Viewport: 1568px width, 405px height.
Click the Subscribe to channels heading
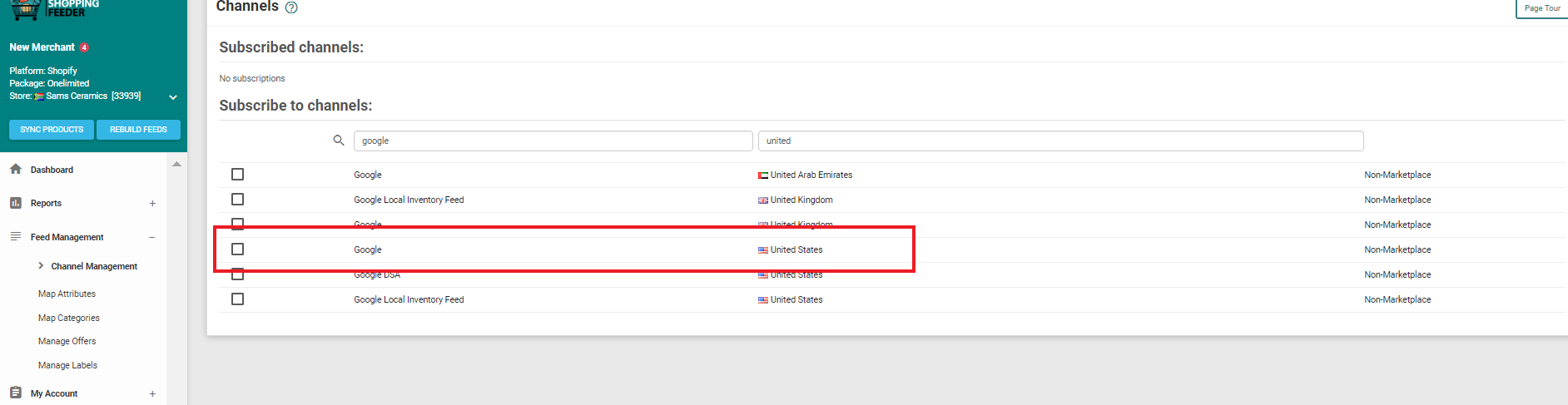click(295, 106)
